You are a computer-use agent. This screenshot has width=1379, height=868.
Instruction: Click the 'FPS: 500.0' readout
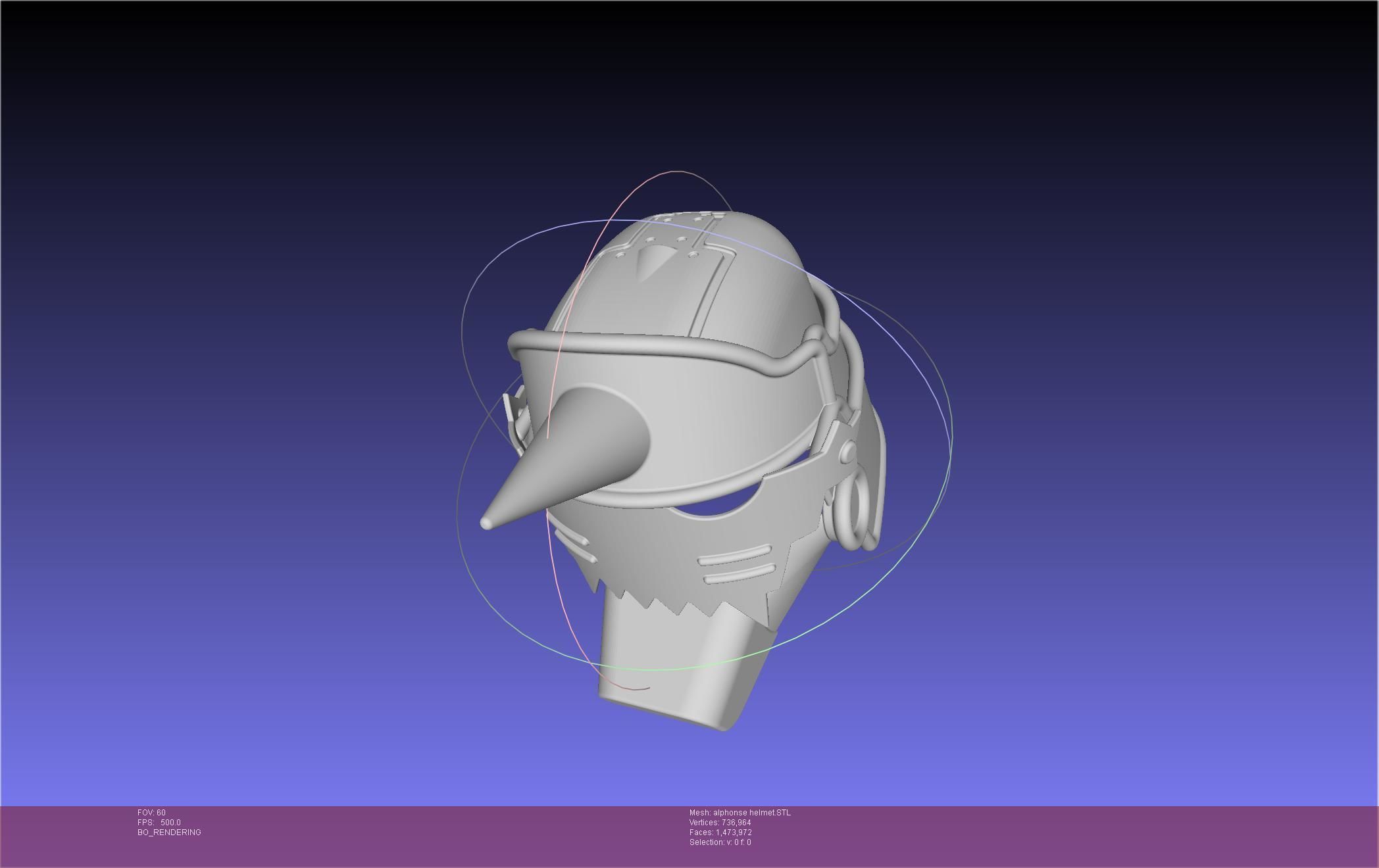point(159,823)
